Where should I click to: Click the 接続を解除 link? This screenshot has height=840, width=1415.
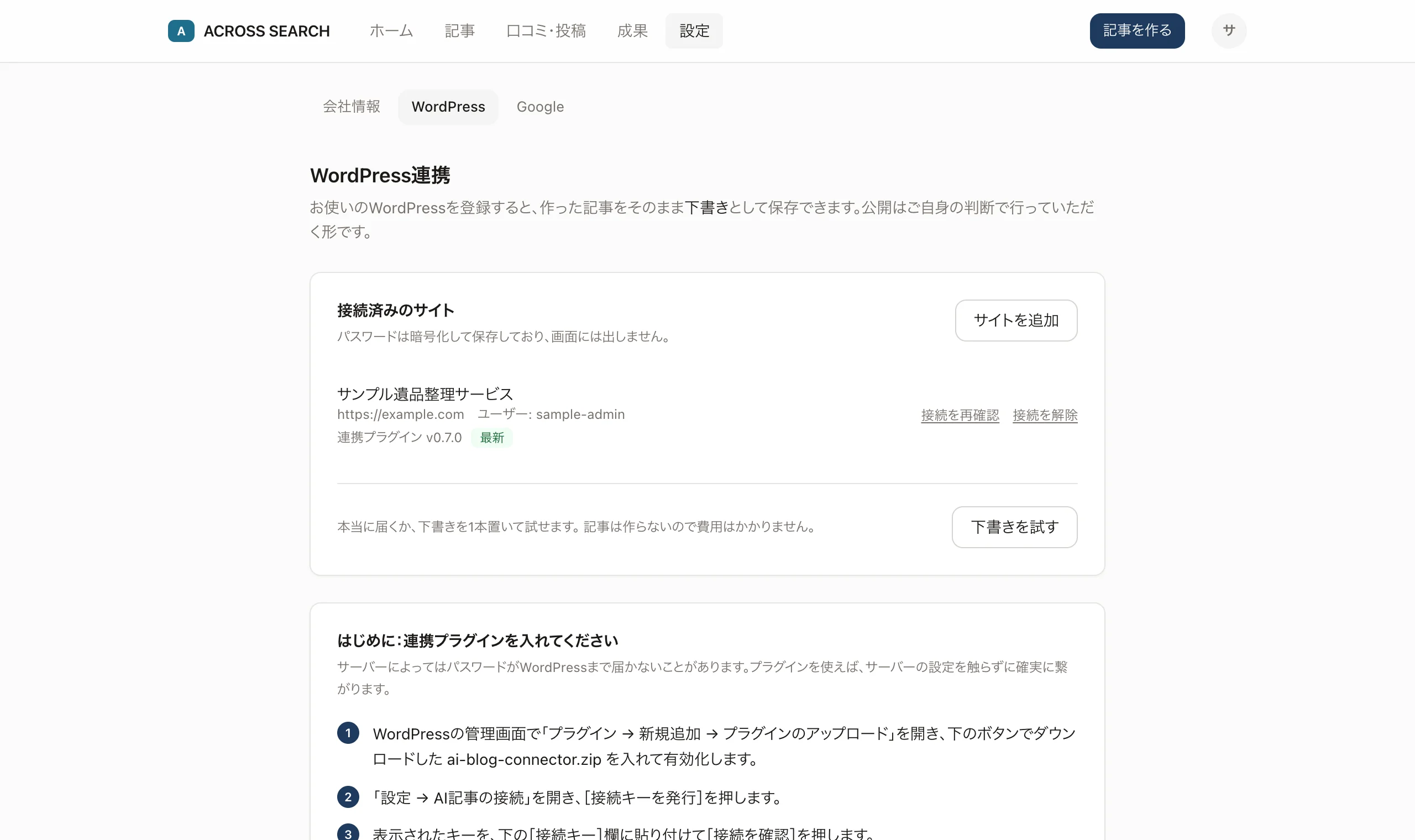pos(1044,415)
